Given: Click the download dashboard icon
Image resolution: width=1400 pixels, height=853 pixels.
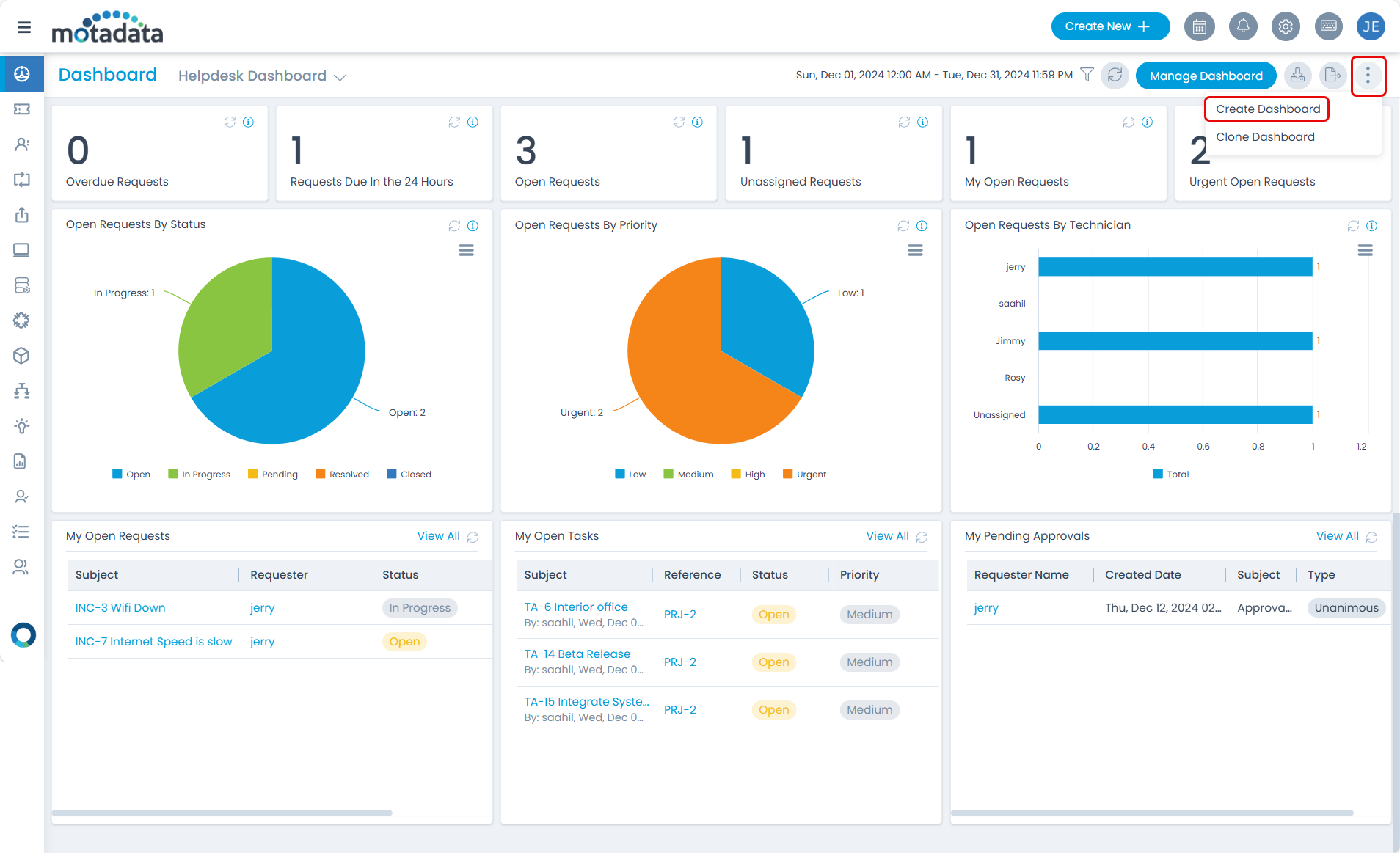Looking at the screenshot, I should (1297, 76).
